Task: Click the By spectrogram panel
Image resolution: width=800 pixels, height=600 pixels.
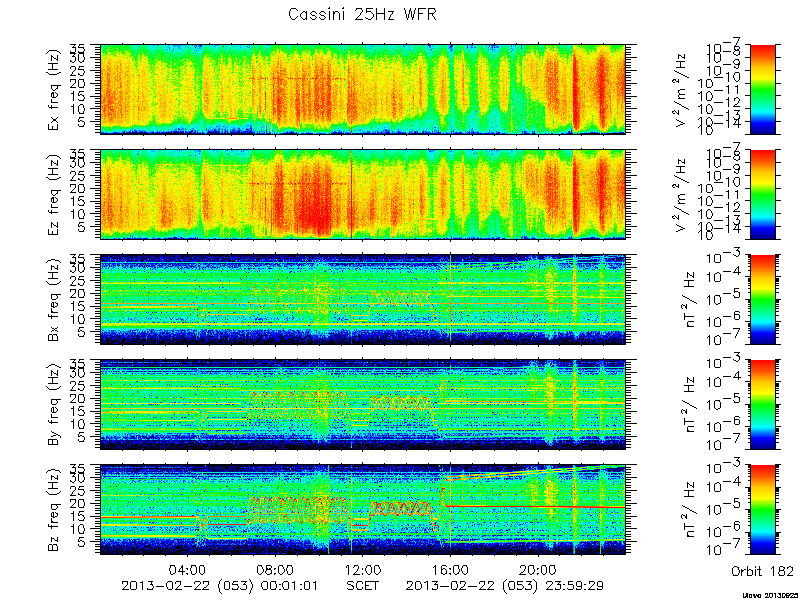Action: tap(363, 405)
